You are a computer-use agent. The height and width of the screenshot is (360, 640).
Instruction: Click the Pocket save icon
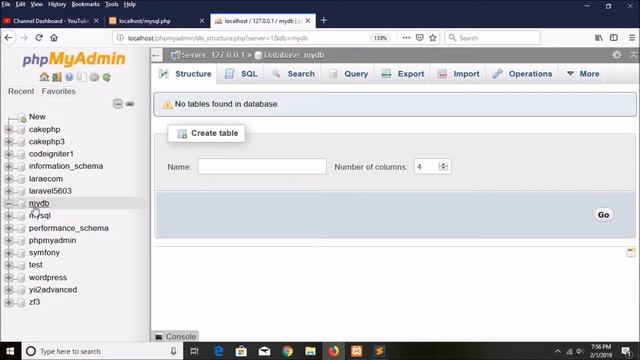click(420, 38)
